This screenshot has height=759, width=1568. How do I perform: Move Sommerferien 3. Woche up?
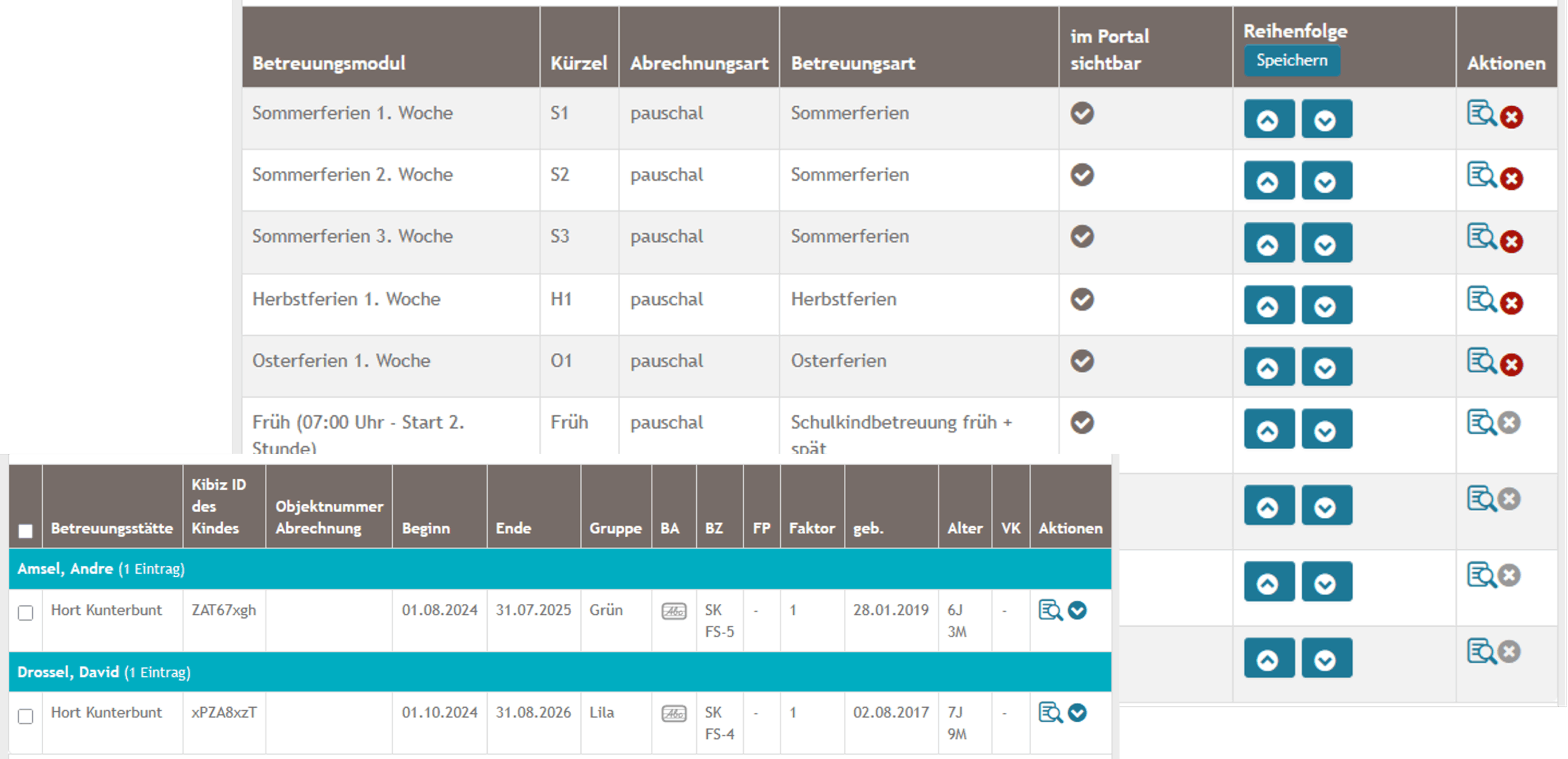point(1269,243)
